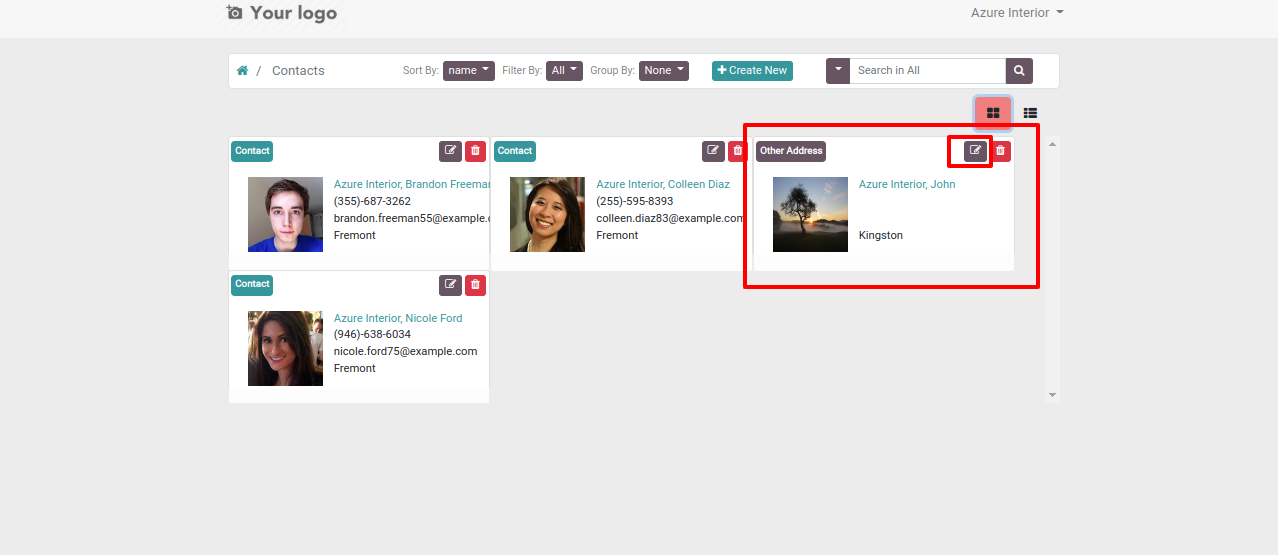
Task: Click the Kingston city text
Action: pos(881,236)
